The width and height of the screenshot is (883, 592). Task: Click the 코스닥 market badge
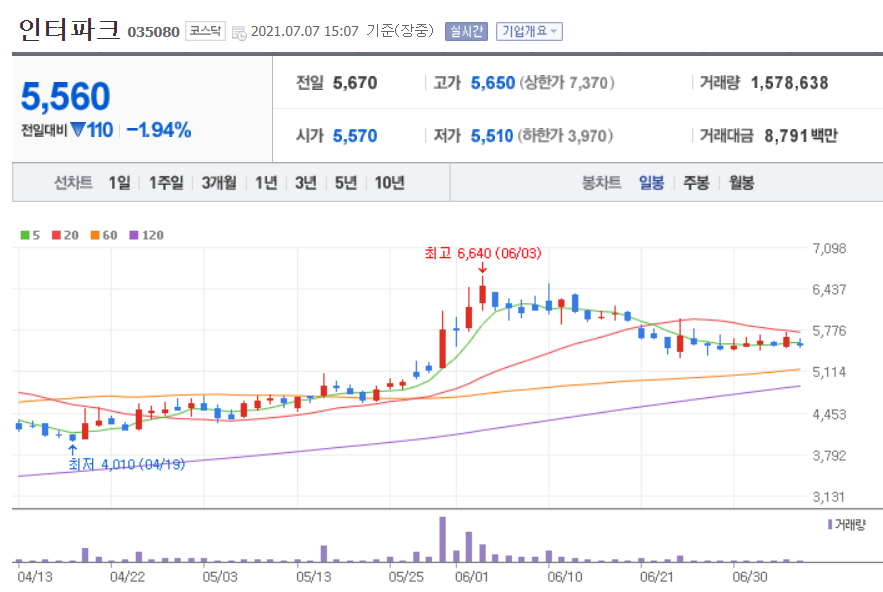pos(206,31)
